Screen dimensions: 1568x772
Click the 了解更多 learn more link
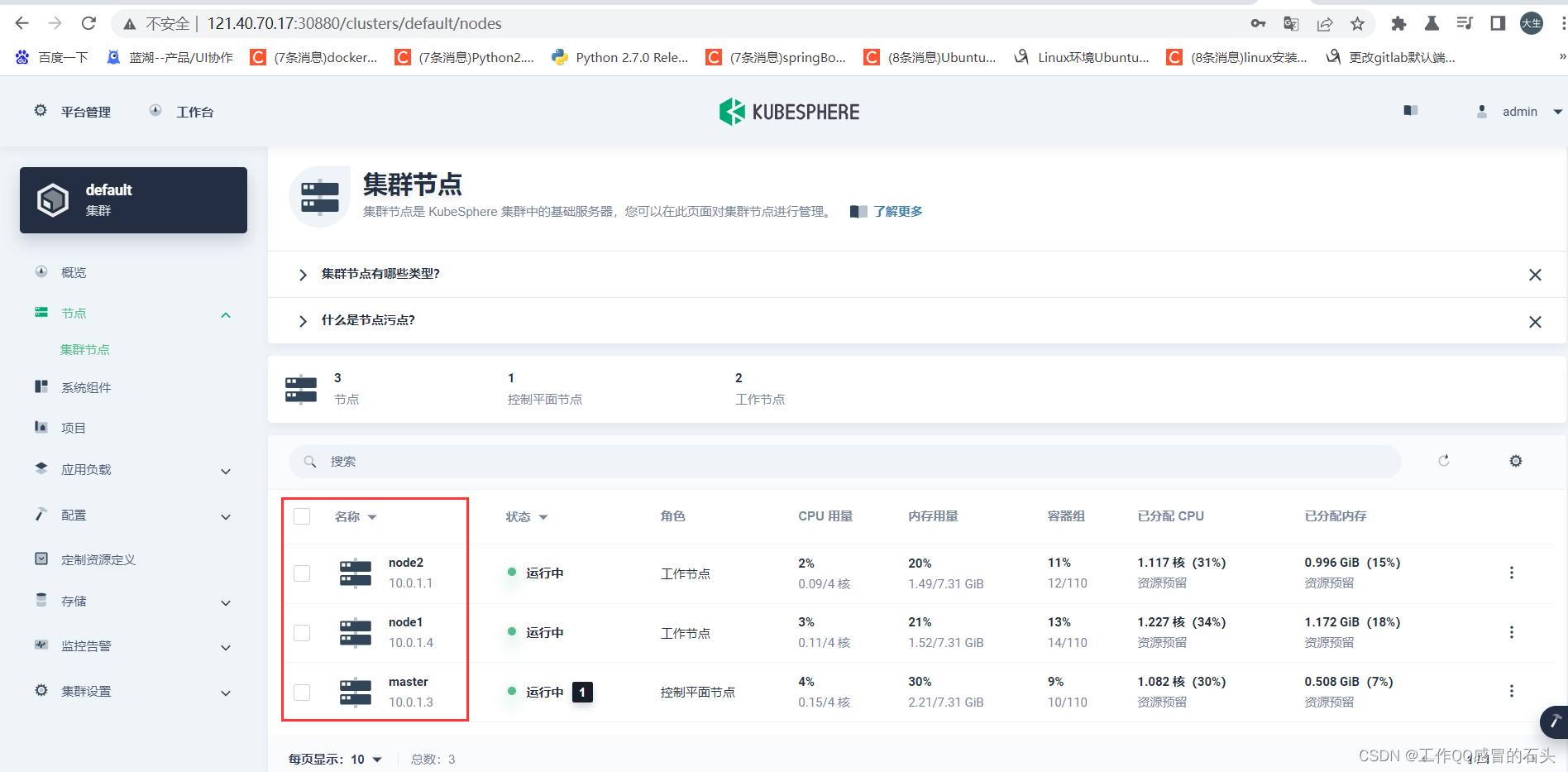pos(897,212)
